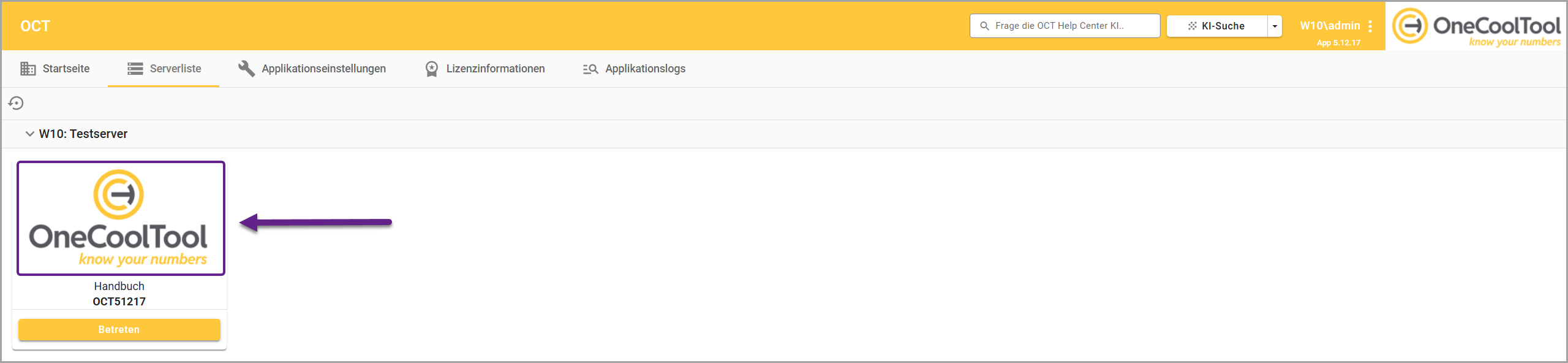Click the Handbuch server name label

119,286
